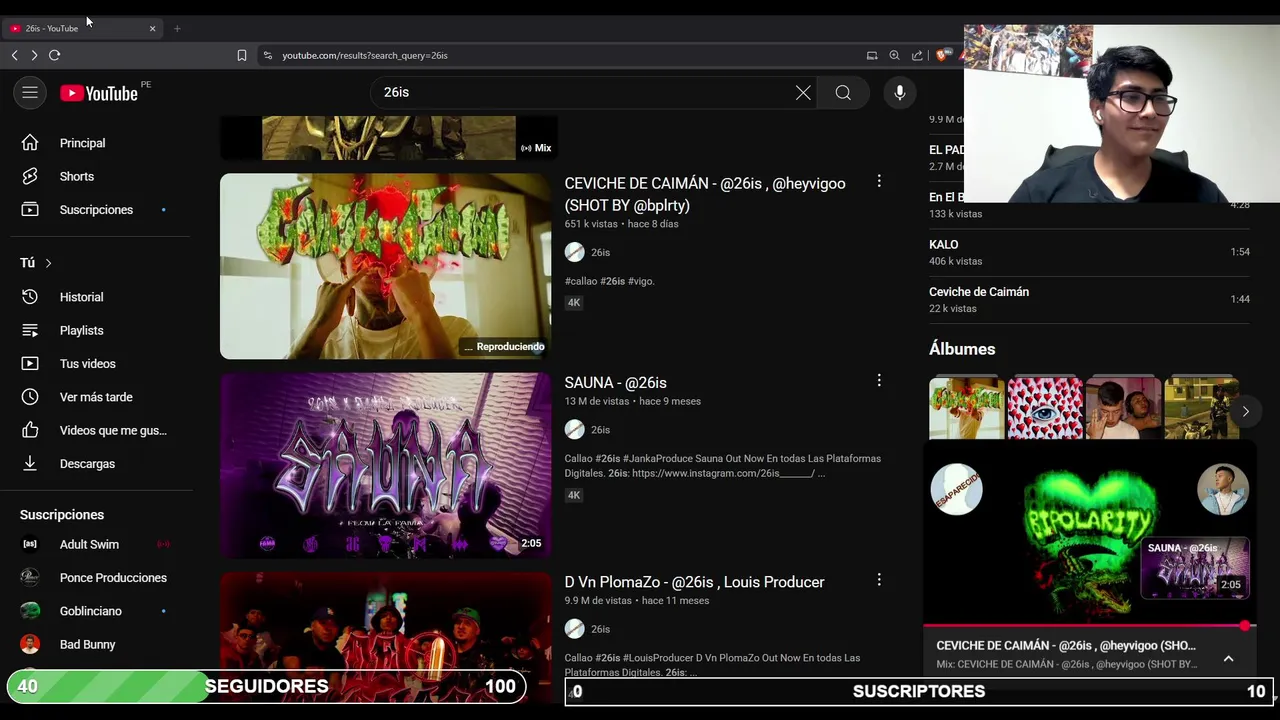Image resolution: width=1280 pixels, height=720 pixels.
Task: Open Ver más tarde
Action: 96,397
